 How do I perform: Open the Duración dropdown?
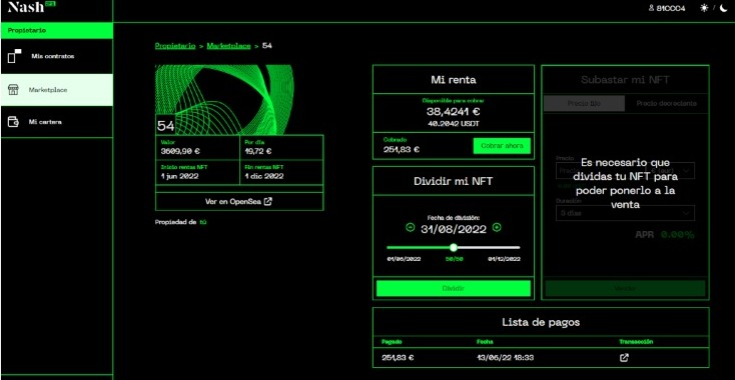(x=625, y=213)
